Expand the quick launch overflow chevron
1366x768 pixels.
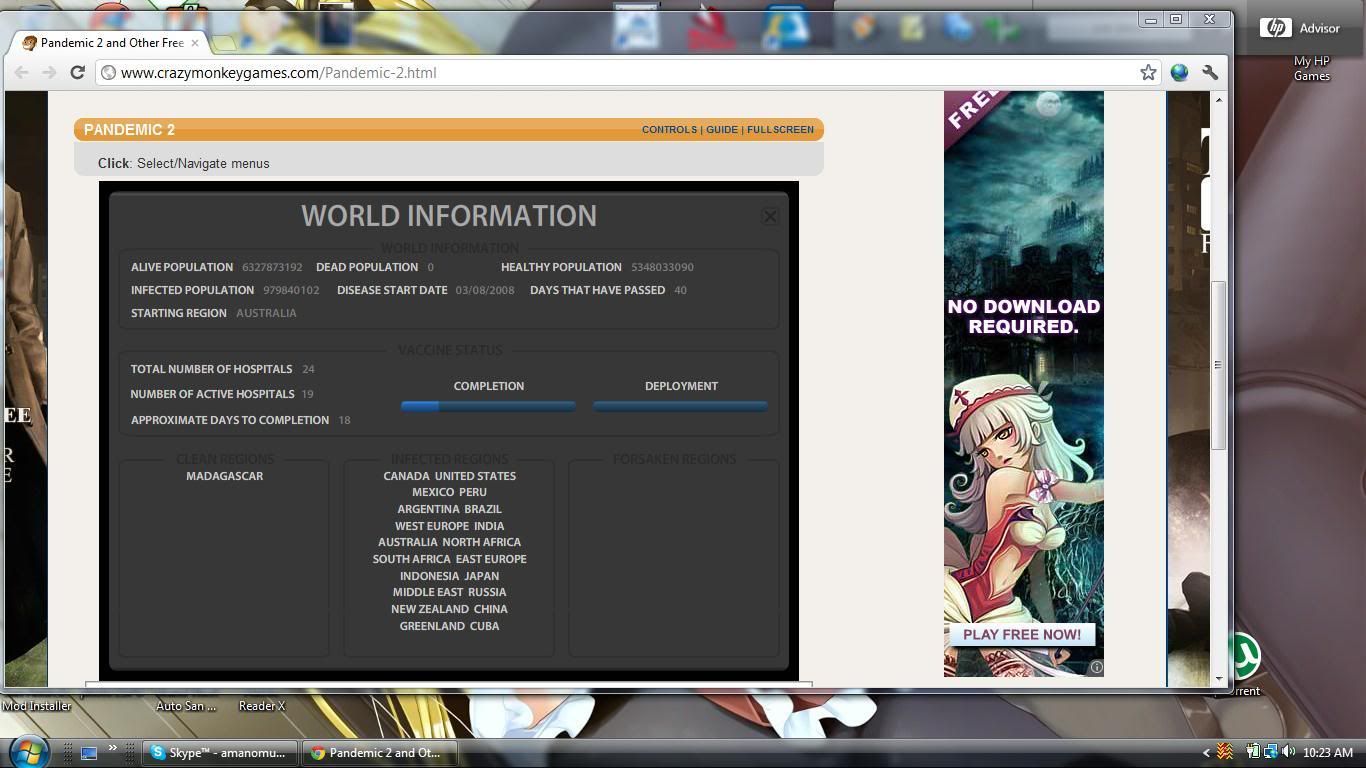112,748
